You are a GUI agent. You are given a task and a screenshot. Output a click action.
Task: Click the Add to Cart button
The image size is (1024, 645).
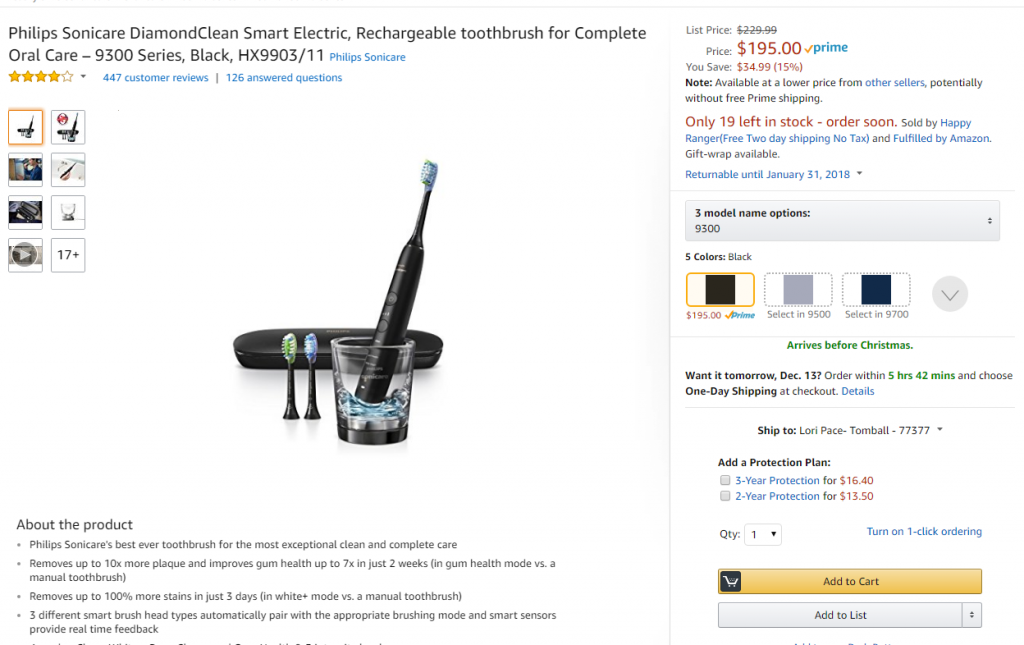click(x=850, y=582)
